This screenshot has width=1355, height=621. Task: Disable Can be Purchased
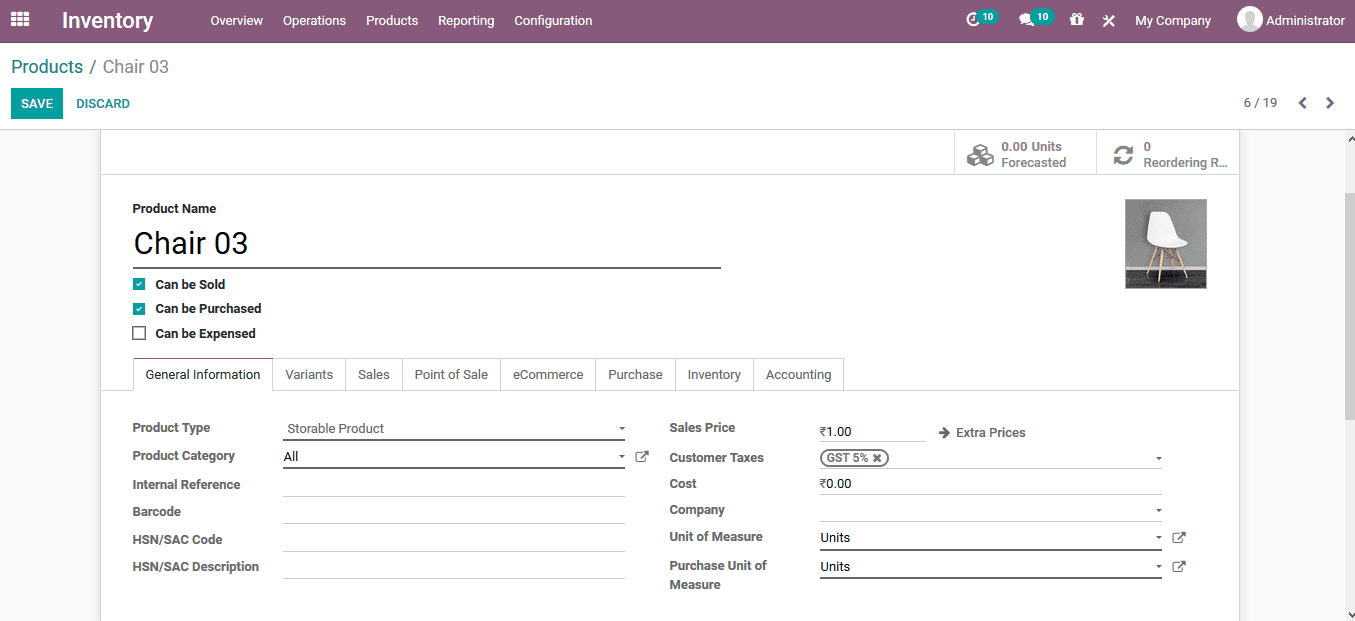(x=139, y=308)
